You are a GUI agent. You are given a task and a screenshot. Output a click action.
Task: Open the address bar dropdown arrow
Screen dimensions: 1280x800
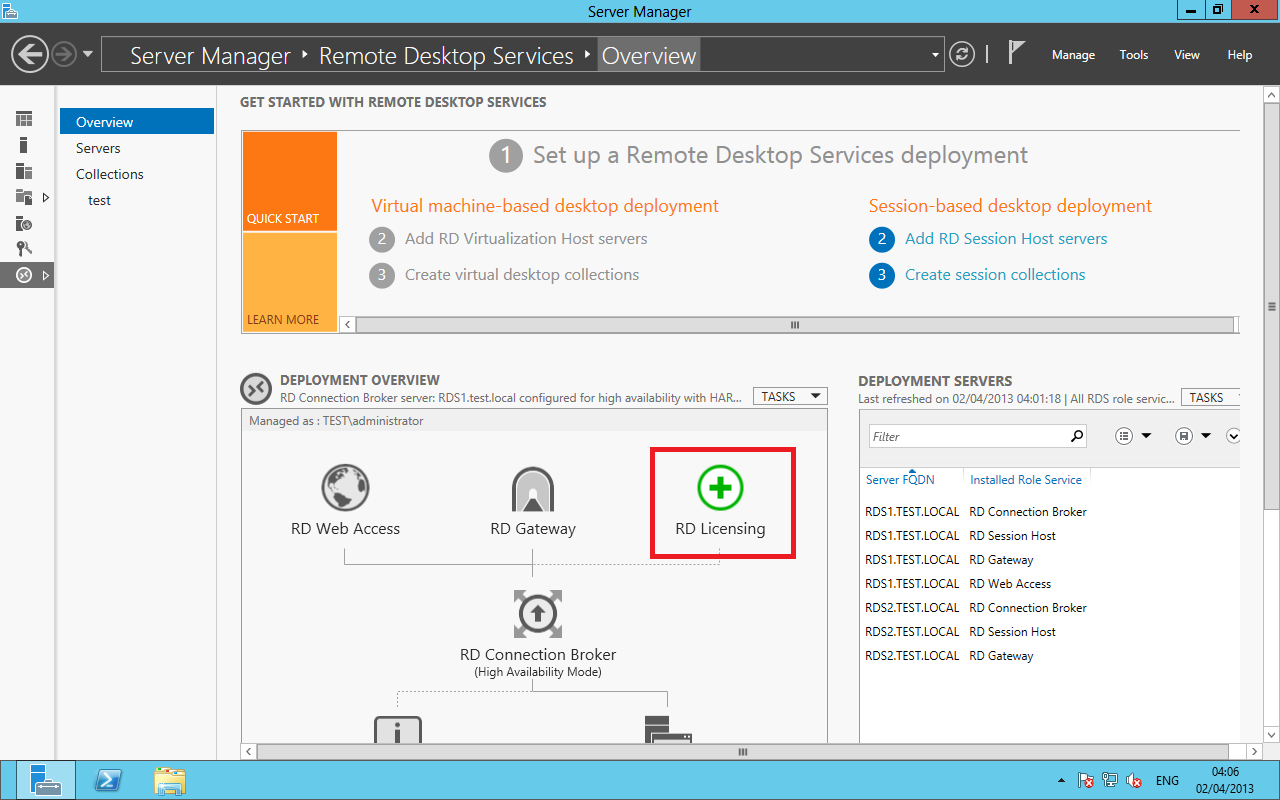coord(936,55)
